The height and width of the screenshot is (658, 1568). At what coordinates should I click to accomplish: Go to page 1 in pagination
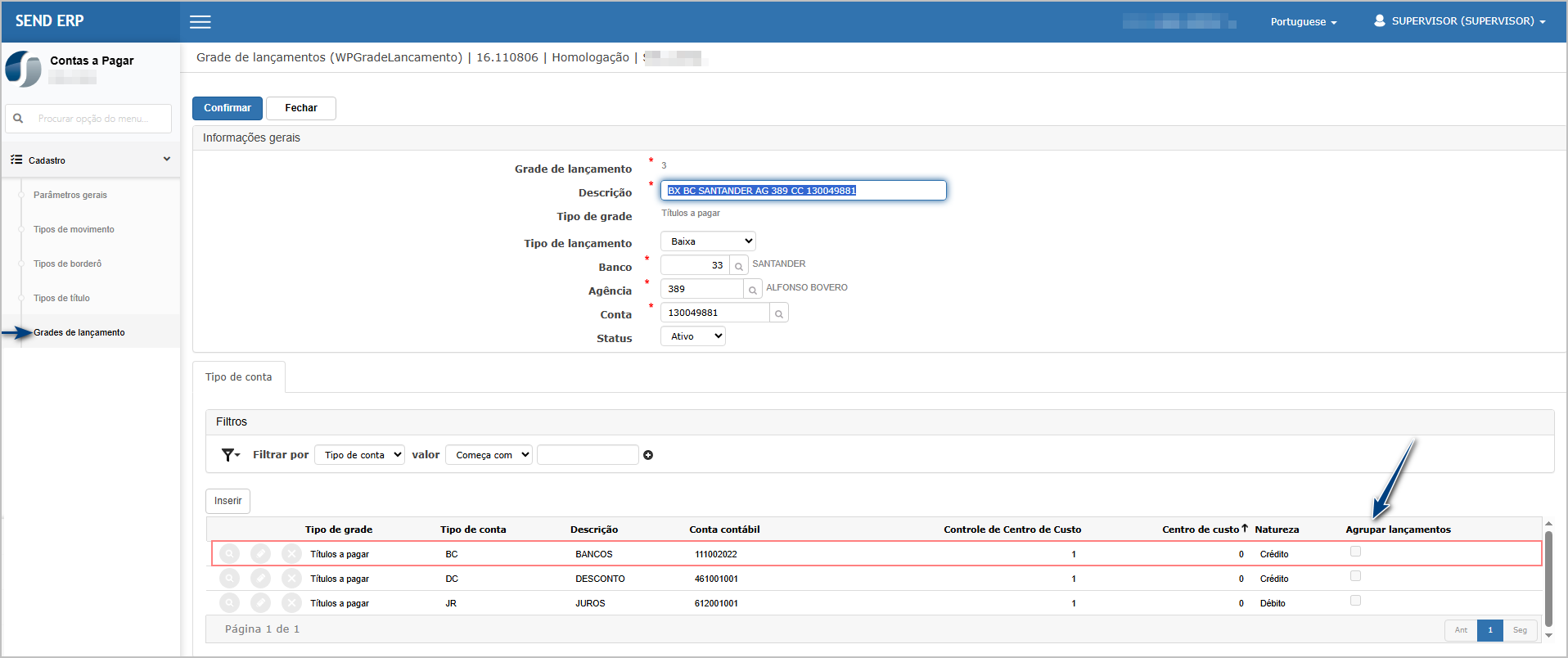[1490, 630]
